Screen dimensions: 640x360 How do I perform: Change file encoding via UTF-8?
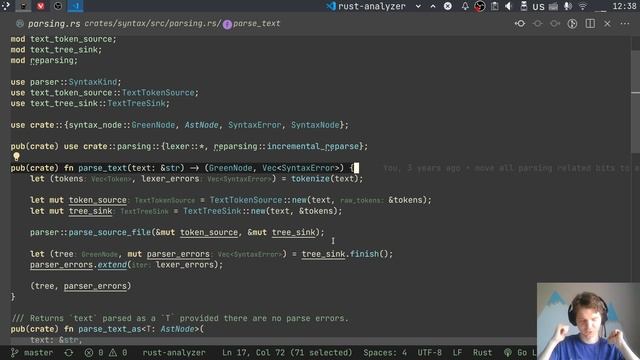[x=429, y=353]
